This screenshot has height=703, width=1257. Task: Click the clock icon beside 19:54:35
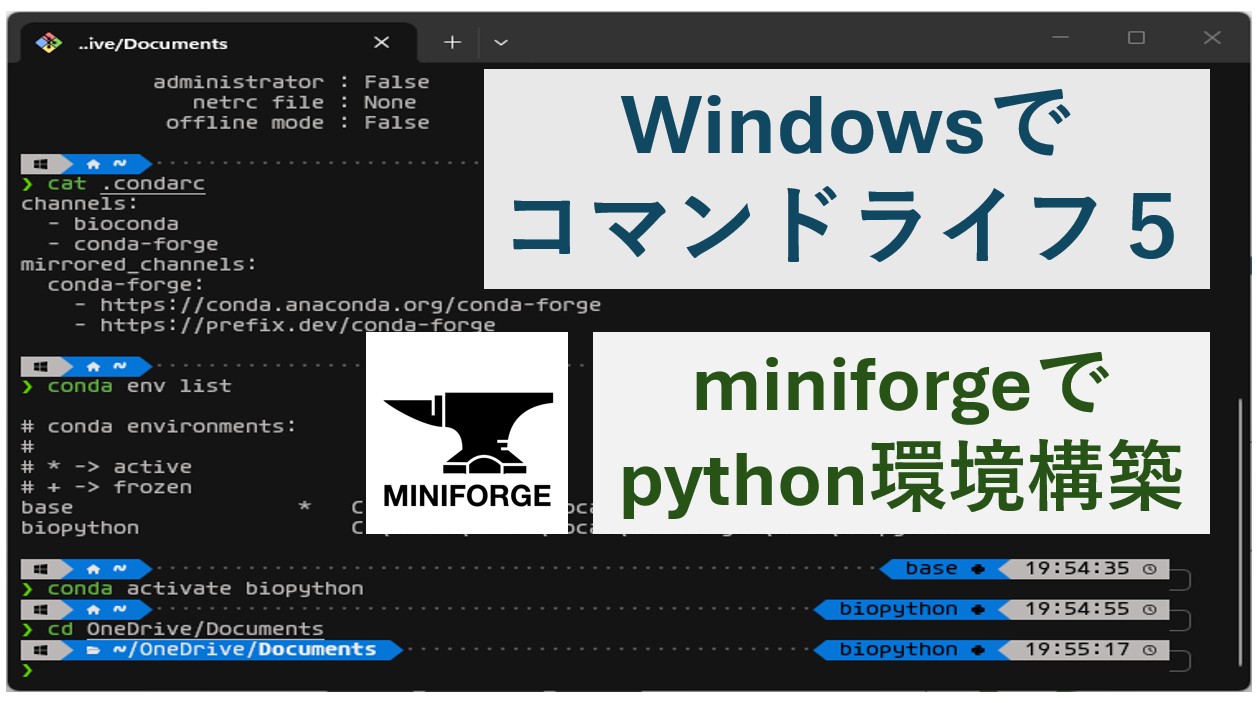point(1149,569)
